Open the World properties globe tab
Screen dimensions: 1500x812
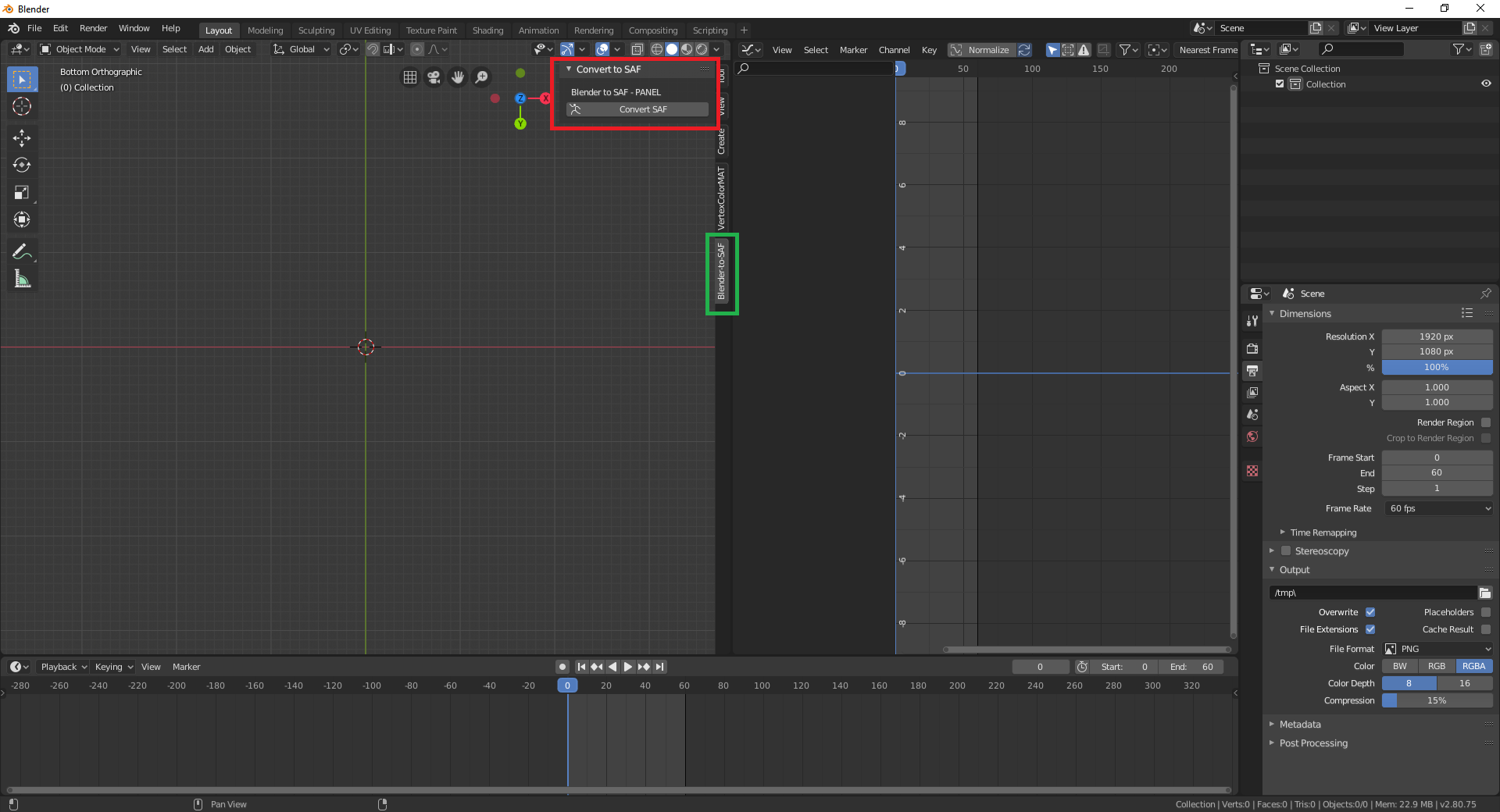coord(1252,436)
